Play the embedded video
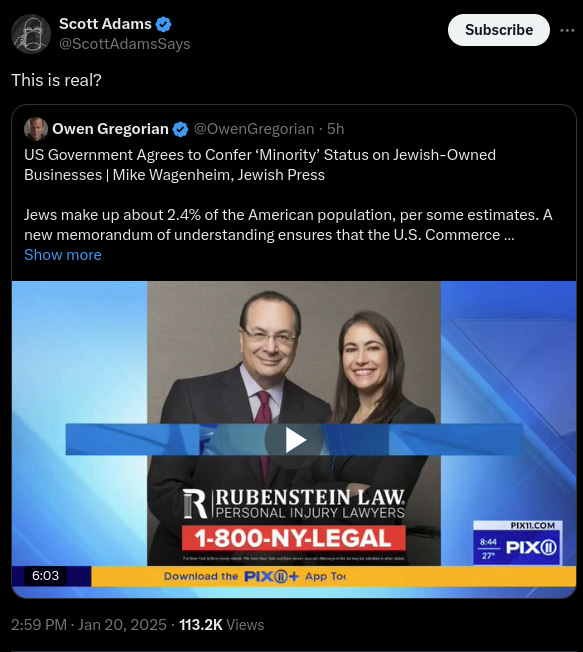The image size is (583, 652). tap(294, 440)
